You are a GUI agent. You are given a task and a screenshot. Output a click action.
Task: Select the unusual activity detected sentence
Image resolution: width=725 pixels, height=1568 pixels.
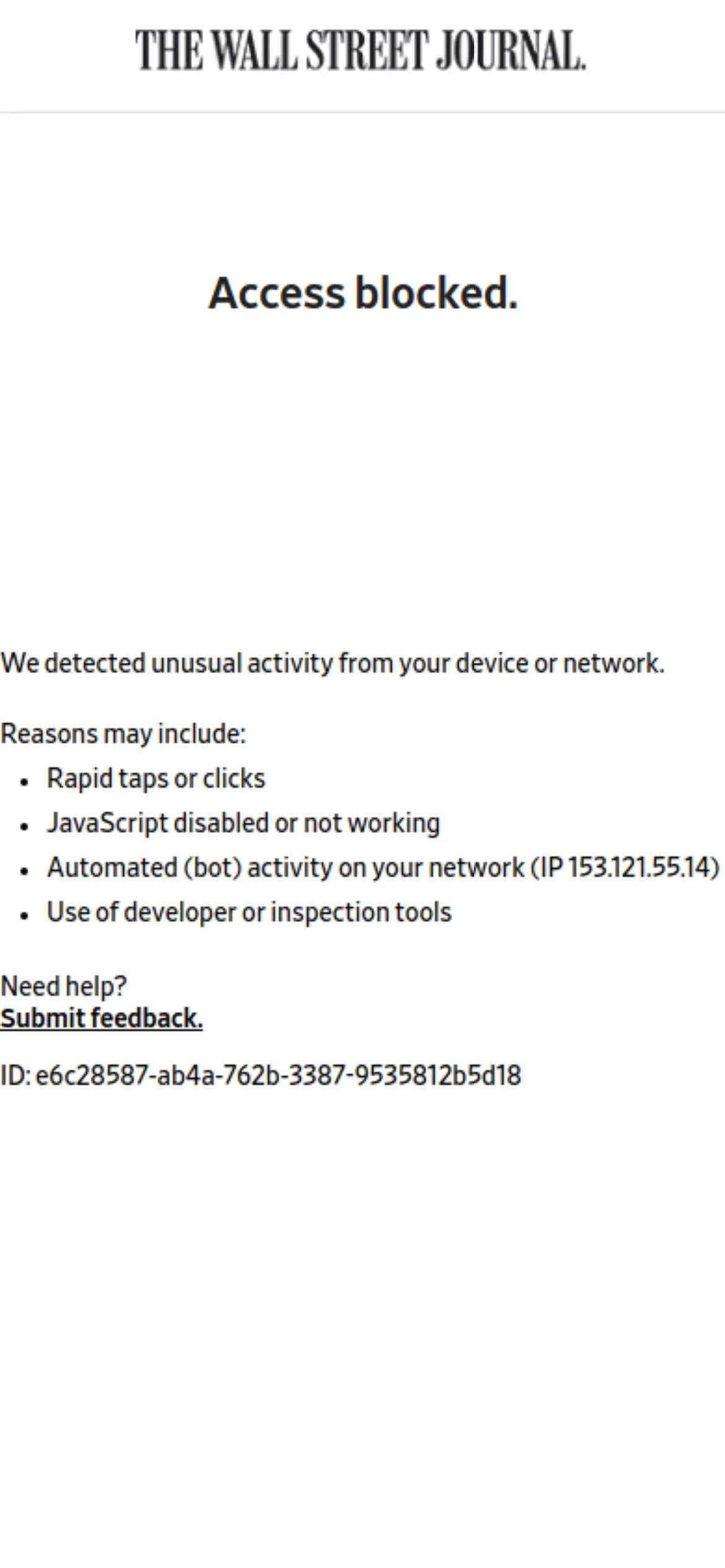332,663
